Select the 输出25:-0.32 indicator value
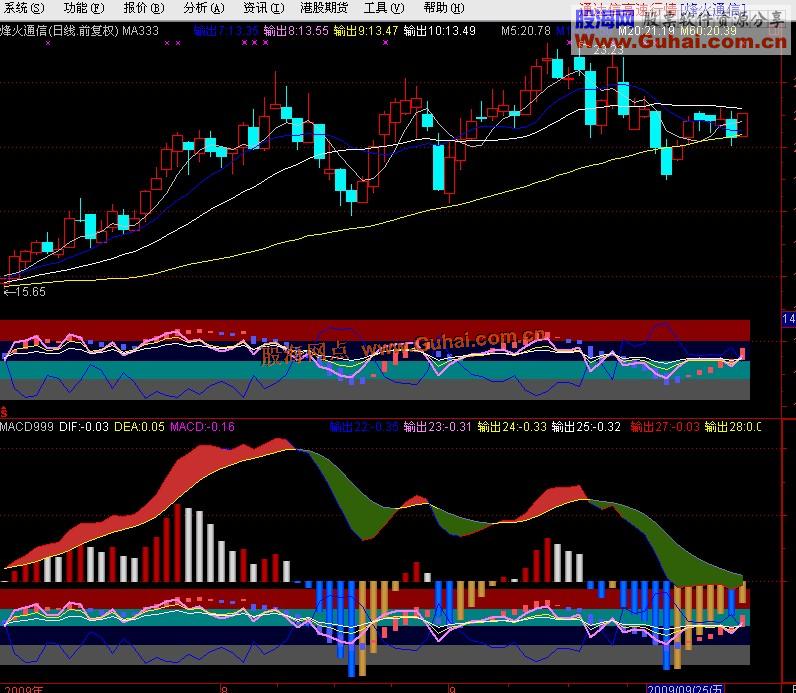Viewport: 796px width, 693px height. pyautogui.click(x=586, y=427)
